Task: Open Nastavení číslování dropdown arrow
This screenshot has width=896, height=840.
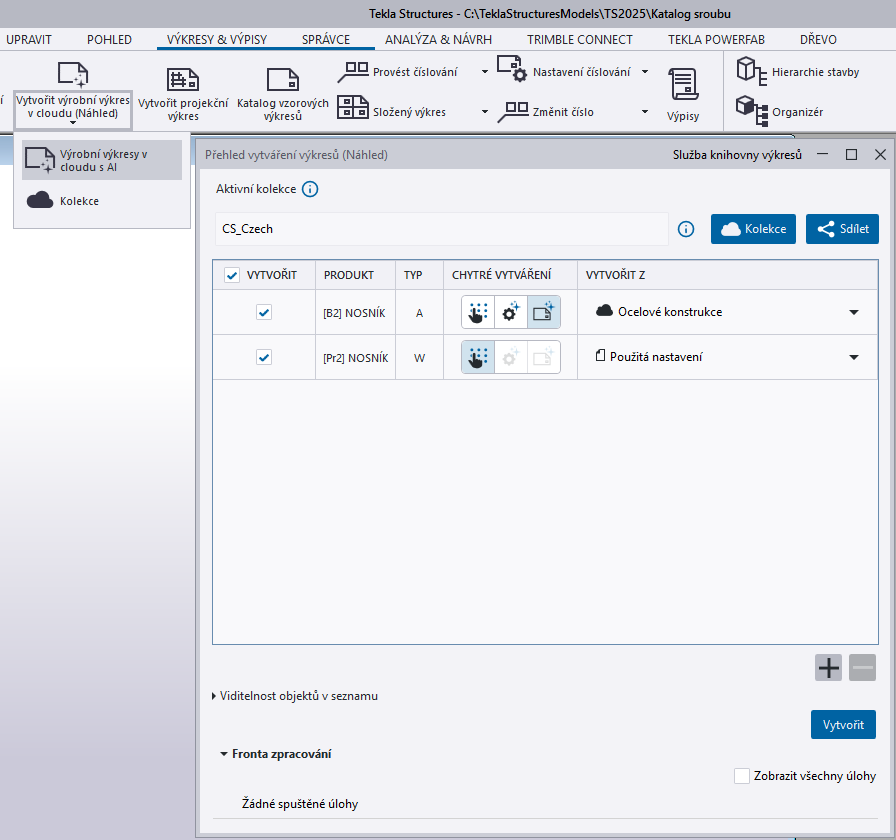Action: (645, 72)
